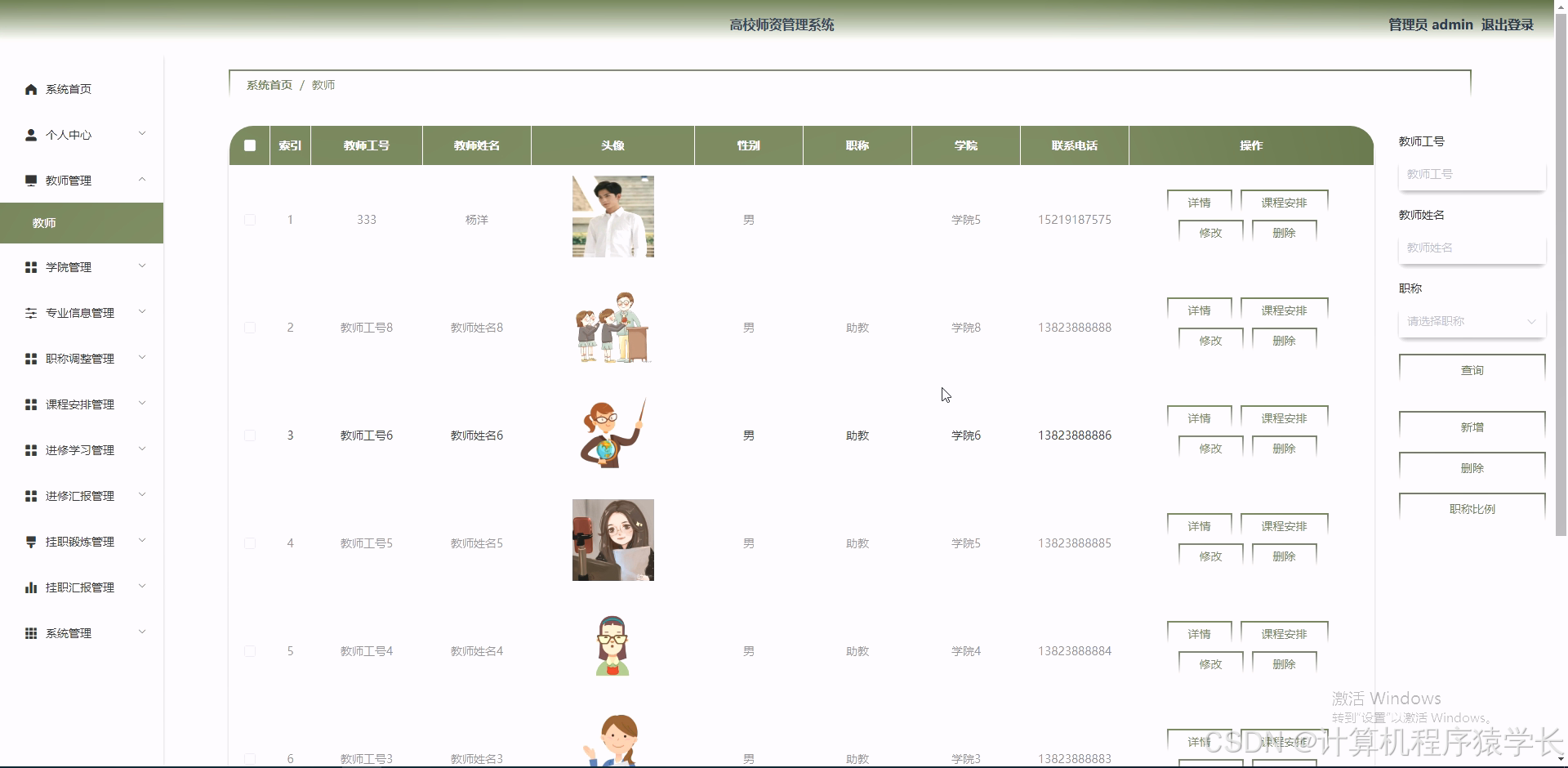
Task: Click 删除 for 教师工号5 row
Action: coord(1284,556)
